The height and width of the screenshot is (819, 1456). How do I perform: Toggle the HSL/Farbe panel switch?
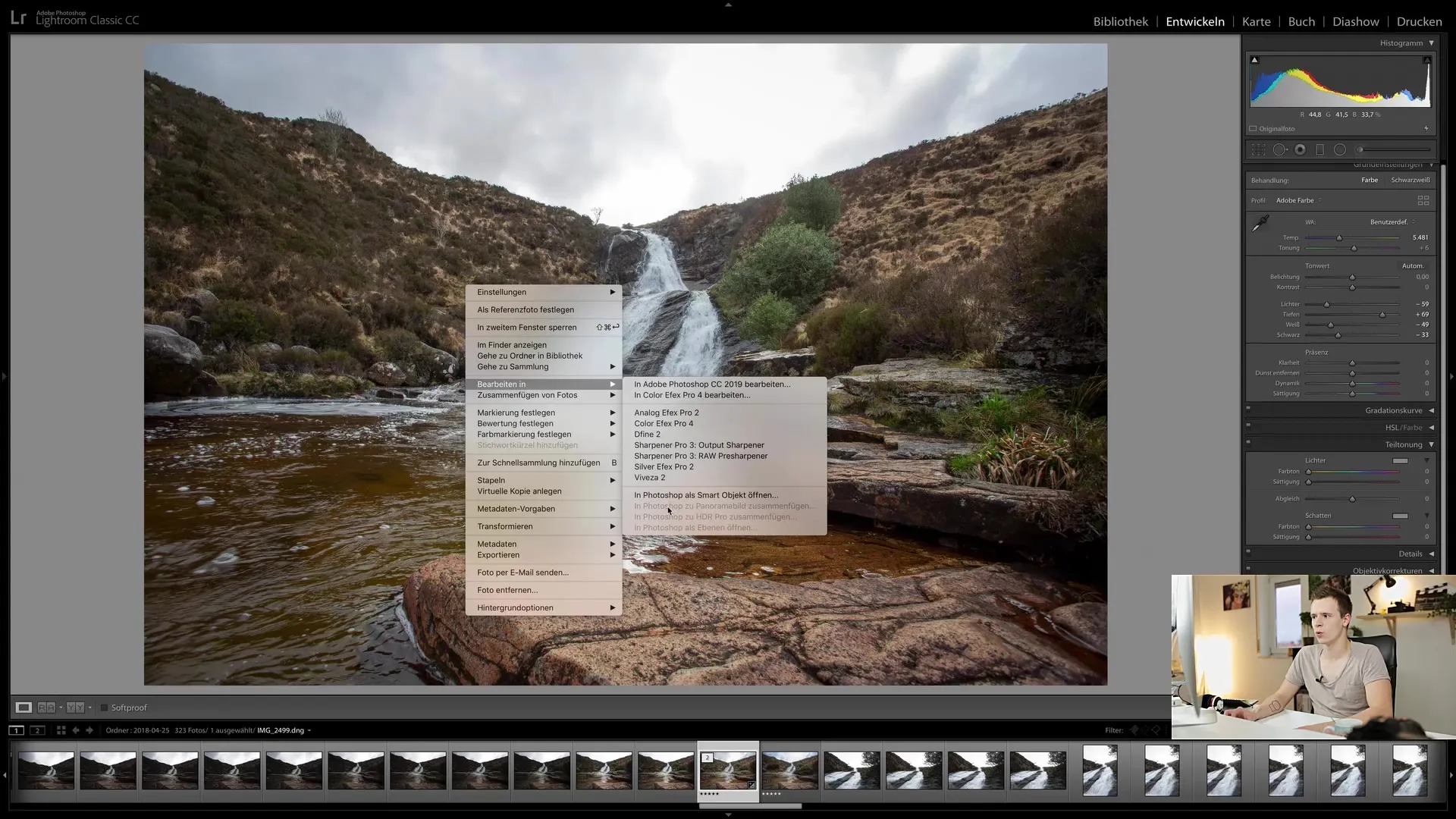[x=1248, y=425]
